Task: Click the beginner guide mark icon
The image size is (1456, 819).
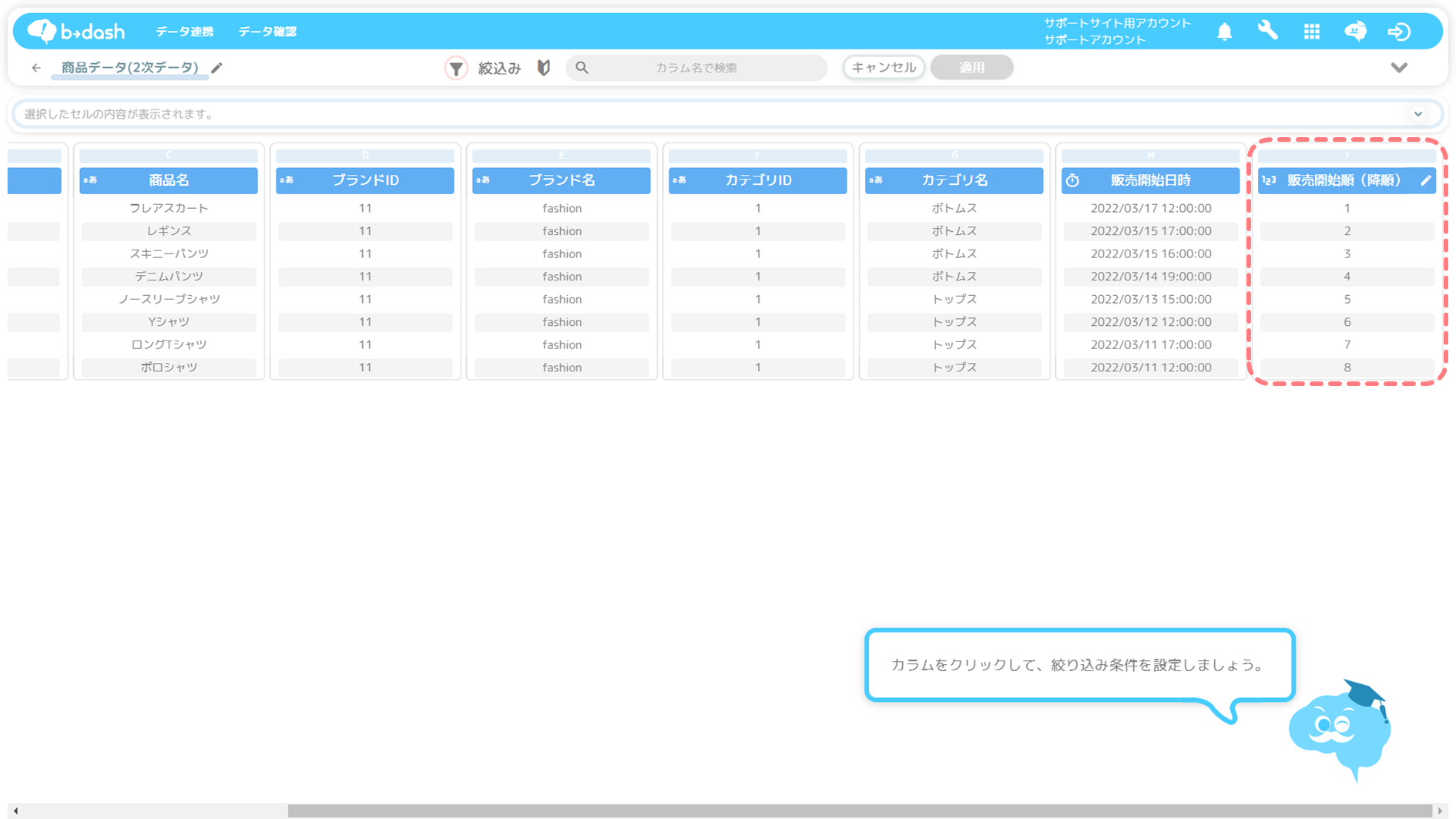Action: [544, 68]
